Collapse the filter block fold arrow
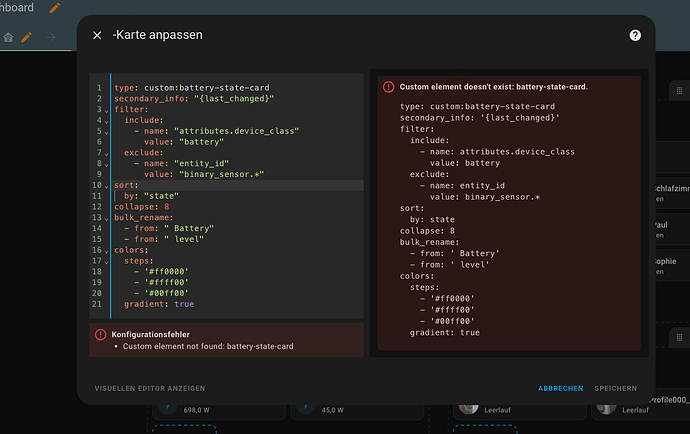This screenshot has width=690, height=434. coord(106,110)
